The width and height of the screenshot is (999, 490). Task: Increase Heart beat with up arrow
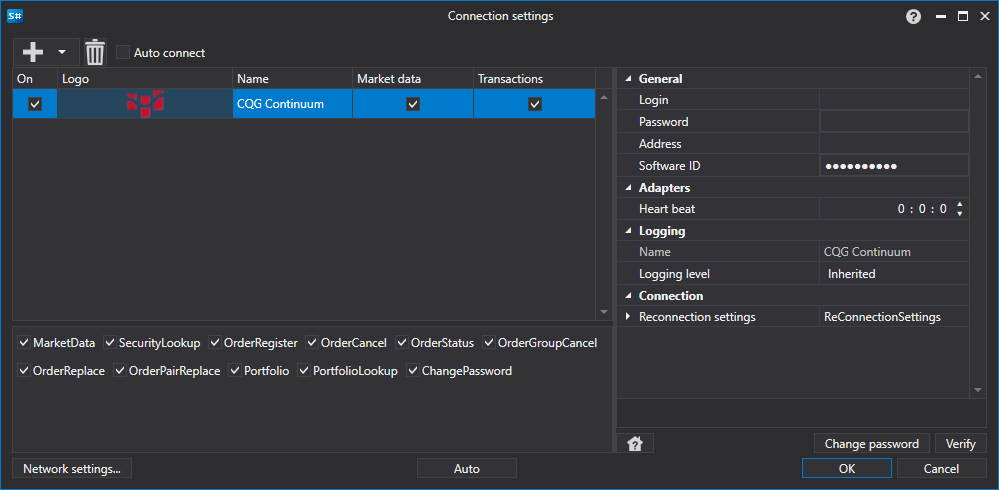[x=959, y=205]
